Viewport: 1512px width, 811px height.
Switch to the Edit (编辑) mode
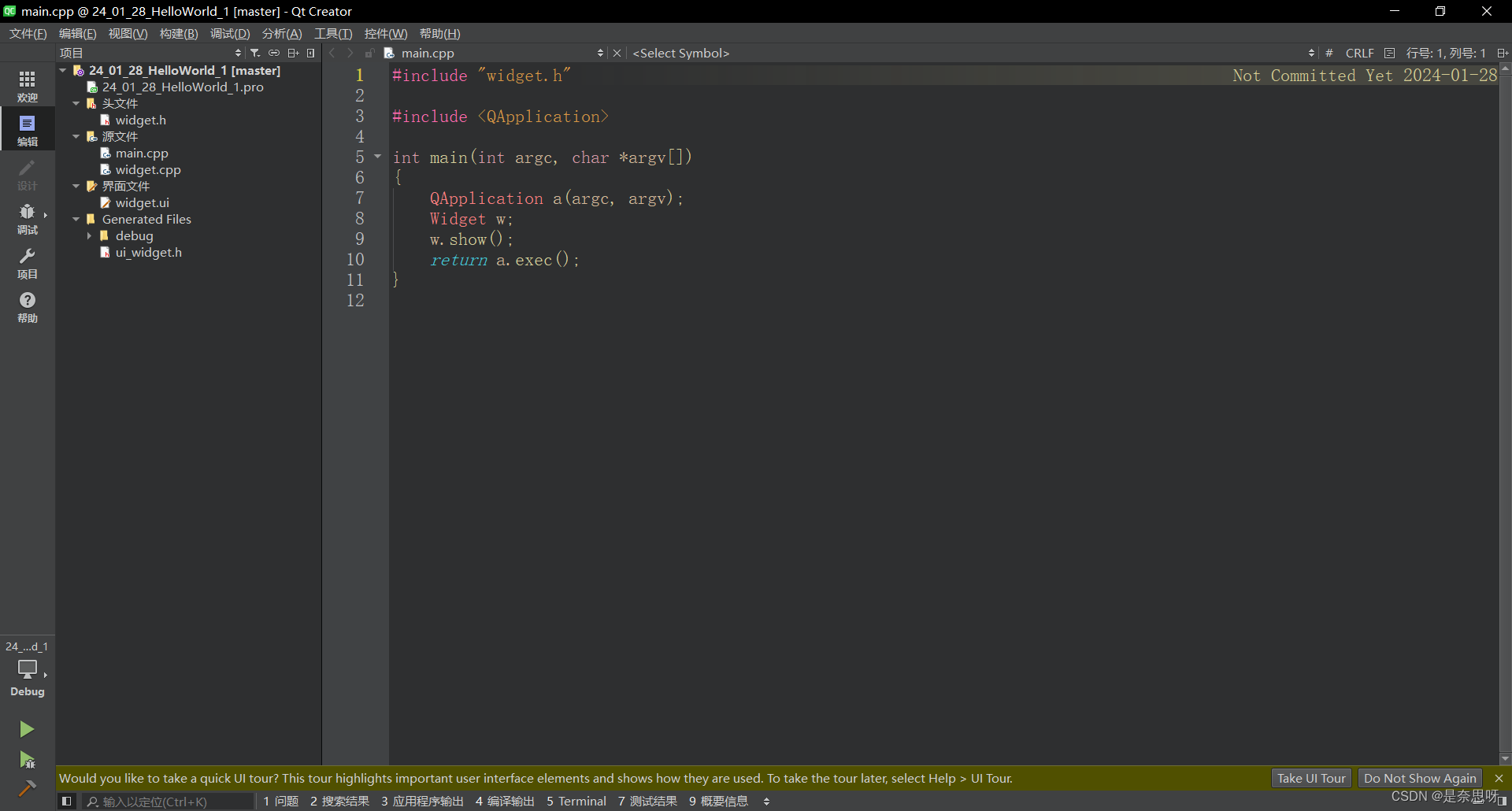click(x=28, y=130)
